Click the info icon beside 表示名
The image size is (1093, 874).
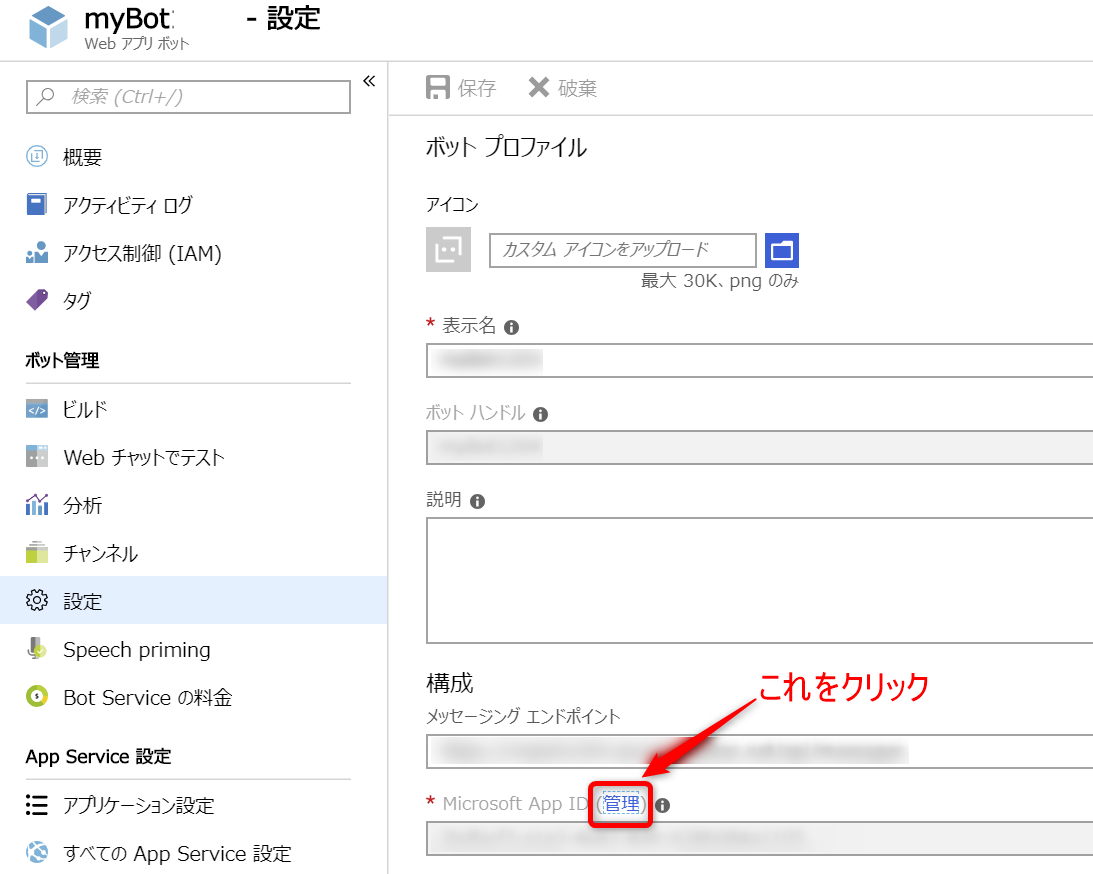512,326
